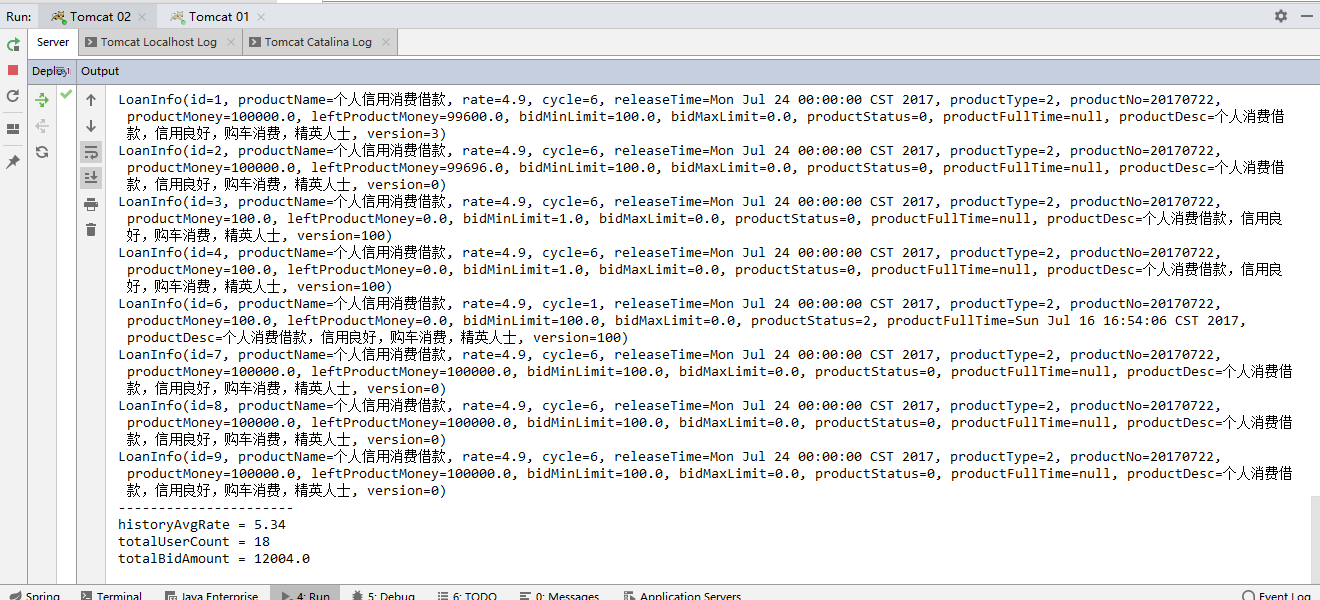Image resolution: width=1320 pixels, height=600 pixels.
Task: Jump down the stack trace arrow
Action: (x=91, y=126)
